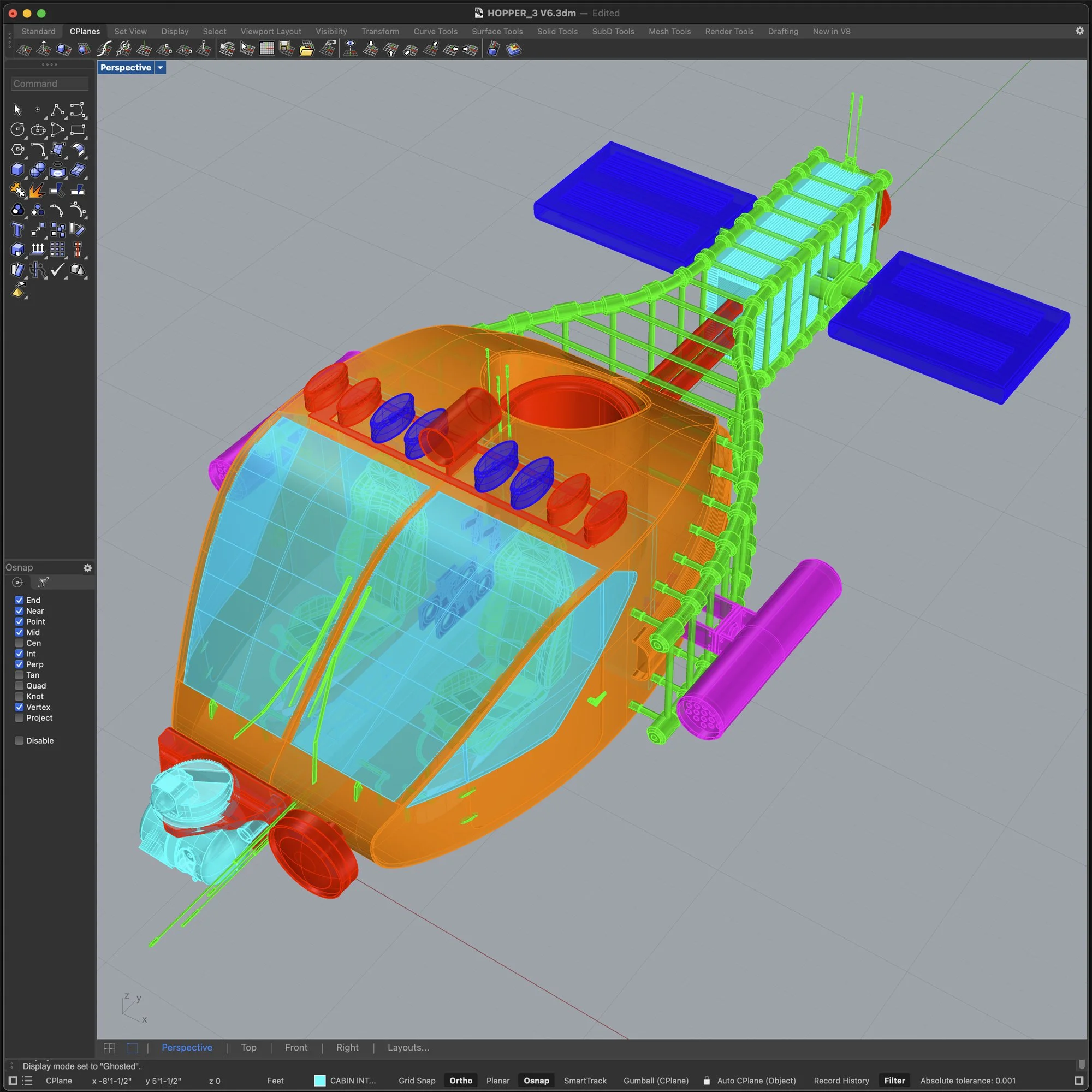Toggle Ortho mode in status bar

[460, 1080]
